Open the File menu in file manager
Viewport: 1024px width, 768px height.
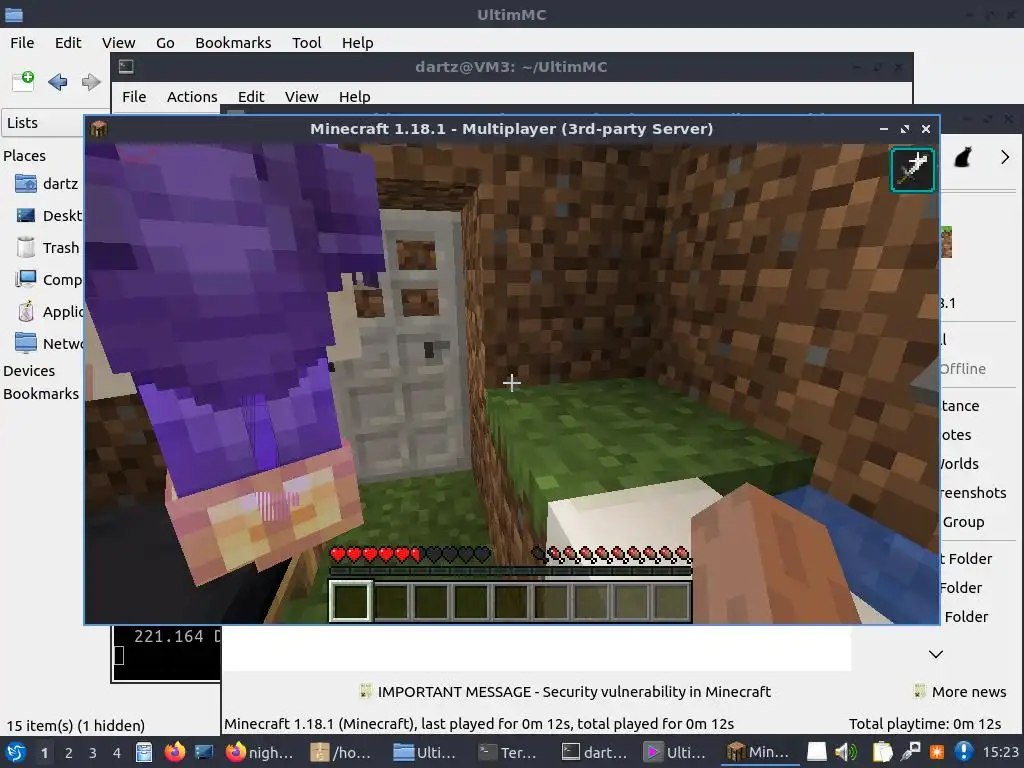pos(22,42)
